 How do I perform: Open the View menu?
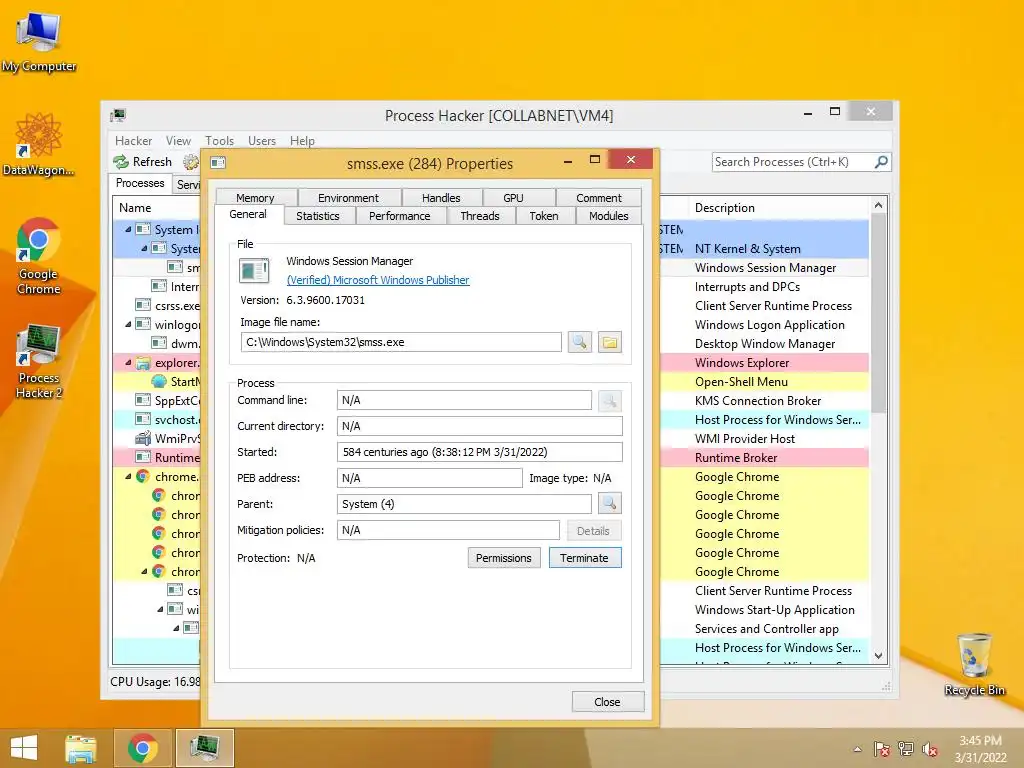[178, 140]
